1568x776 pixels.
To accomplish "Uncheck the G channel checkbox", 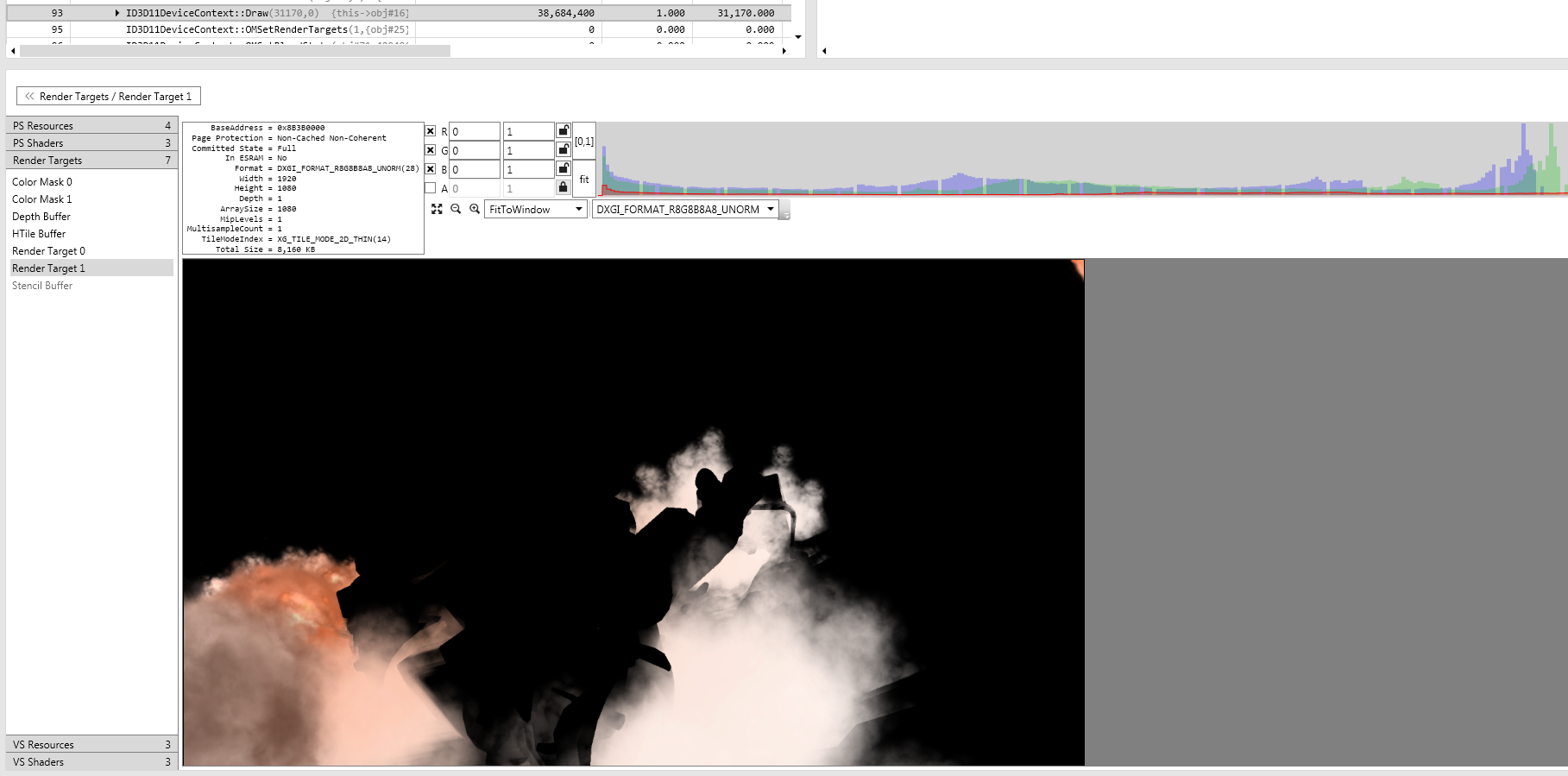I will click(x=430, y=150).
